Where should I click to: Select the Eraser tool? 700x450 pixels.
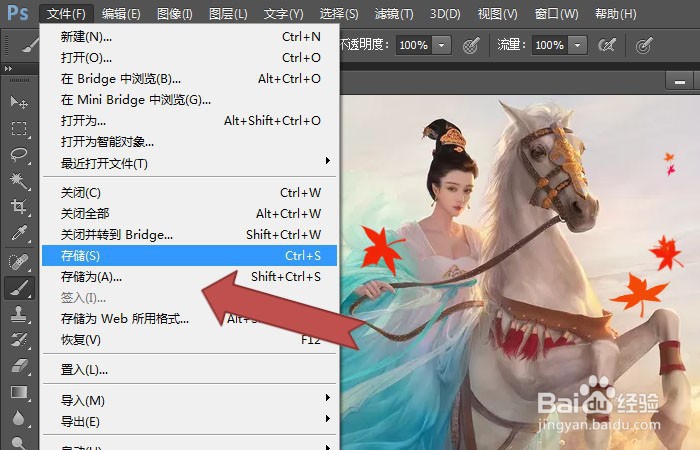[x=19, y=366]
